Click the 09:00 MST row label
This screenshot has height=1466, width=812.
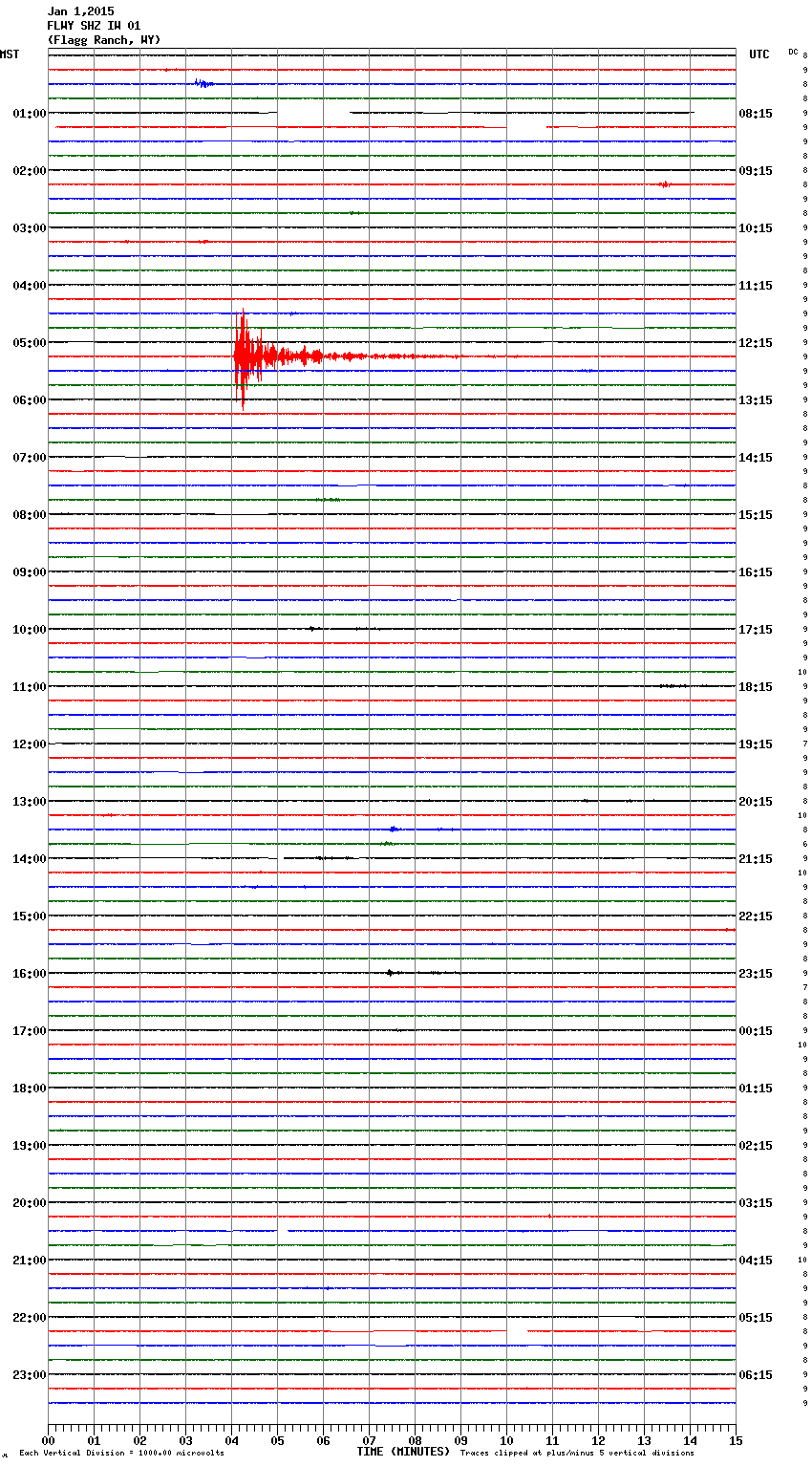pos(29,572)
